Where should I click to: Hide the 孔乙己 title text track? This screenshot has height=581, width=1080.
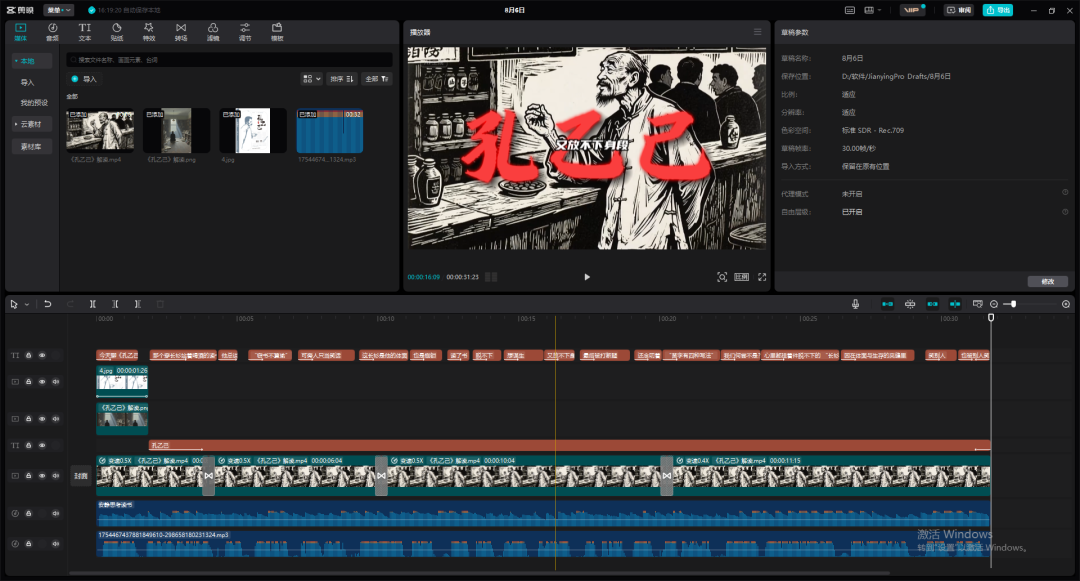[x=42, y=445]
